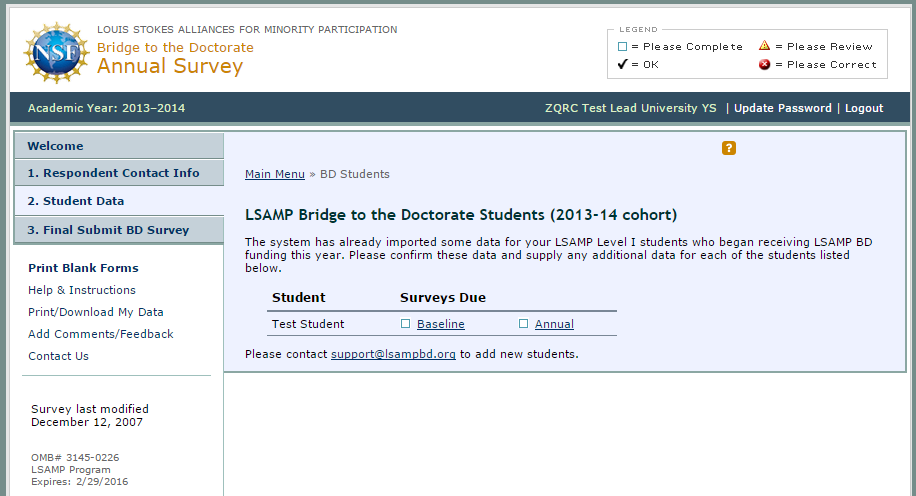Select the Student Data menu item
This screenshot has height=496, width=916.
coord(119,201)
